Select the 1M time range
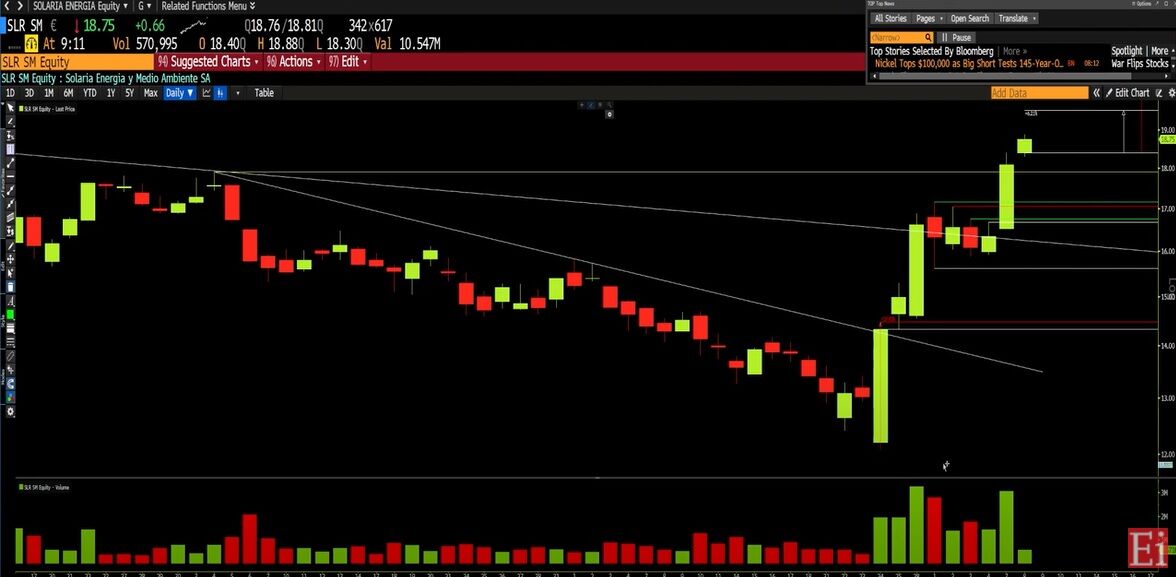 click(49, 93)
